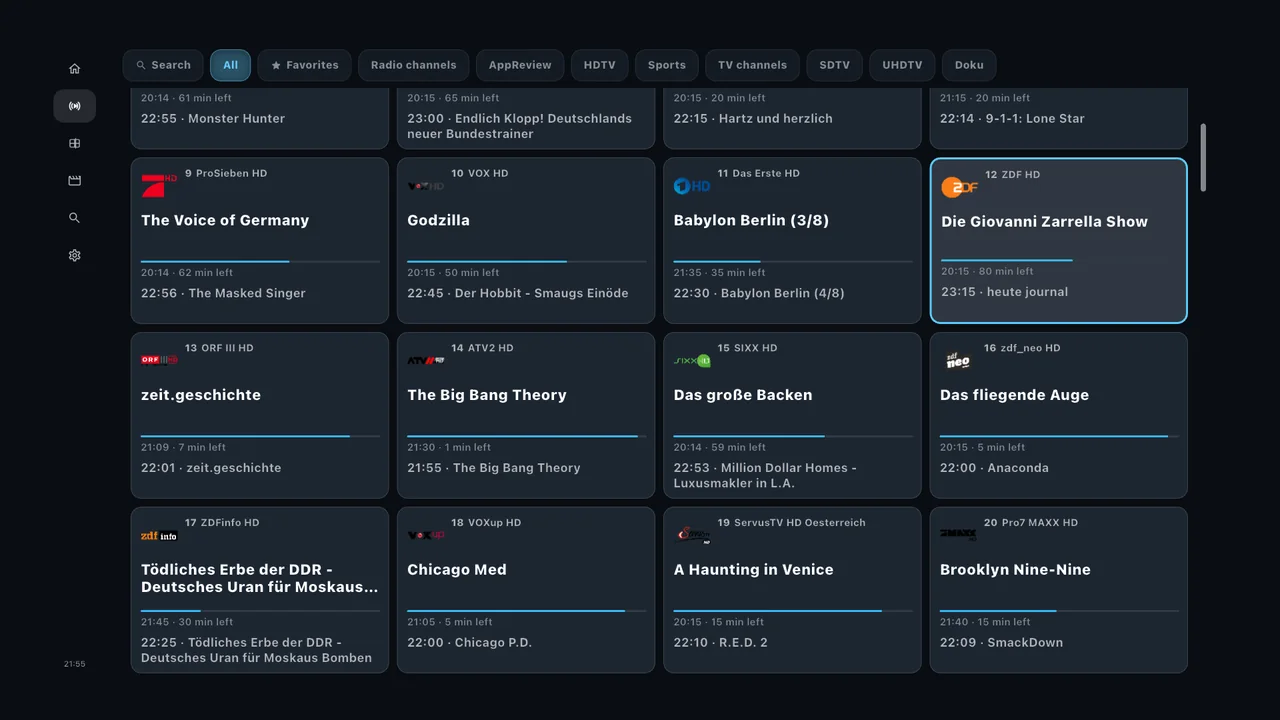Open Tödliches Erbe der DDR current title
This screenshot has width=1280, height=720.
tap(260, 578)
